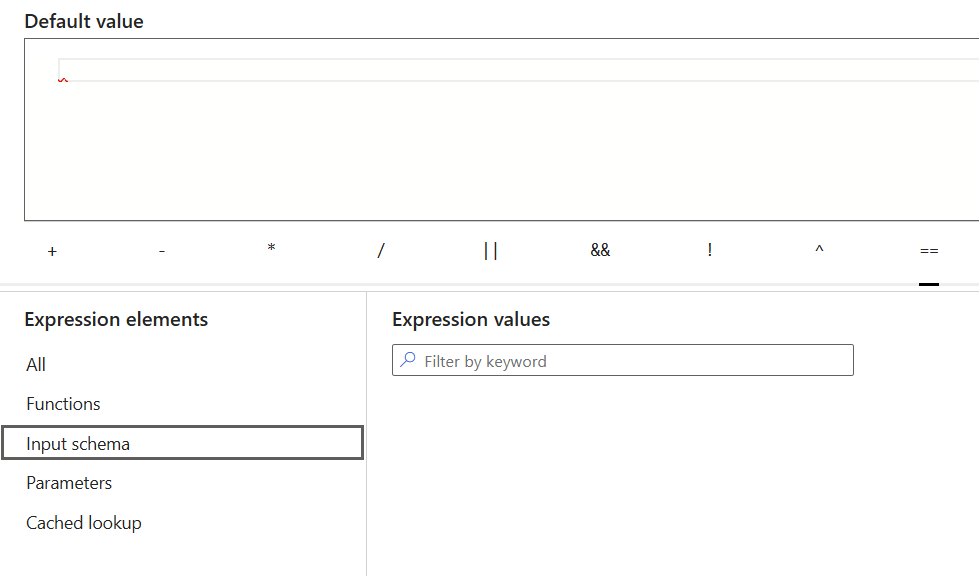Viewport: 979px width, 576px height.
Task: Focus the Filter by keyword field
Action: (x=622, y=360)
